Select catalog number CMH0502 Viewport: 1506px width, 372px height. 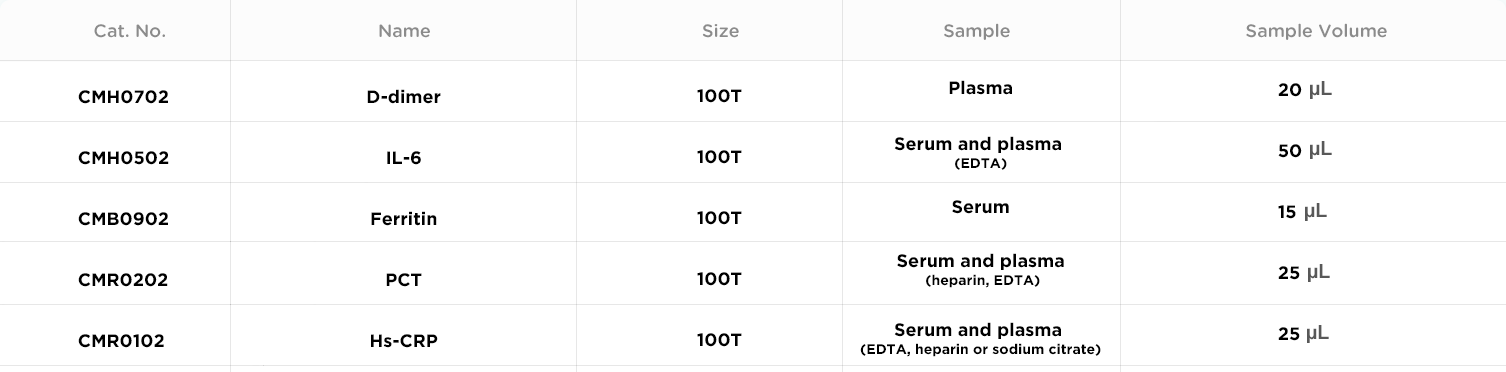tap(123, 157)
